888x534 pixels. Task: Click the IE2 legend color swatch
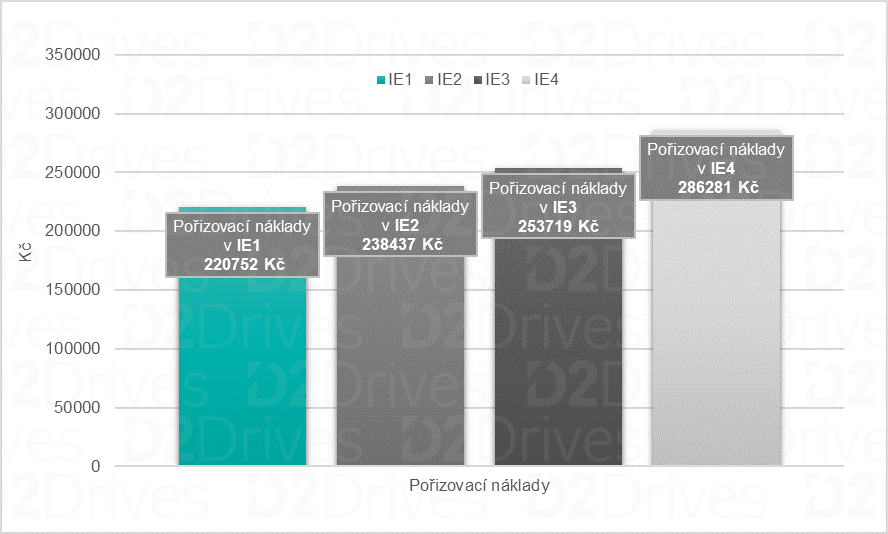(430, 80)
